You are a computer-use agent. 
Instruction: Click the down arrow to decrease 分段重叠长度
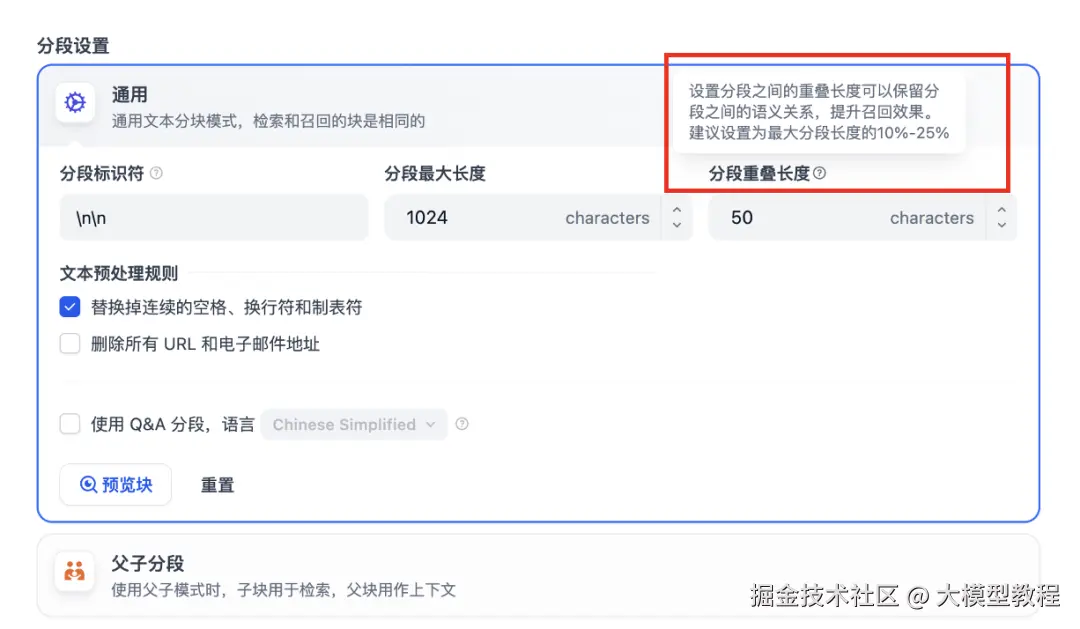coord(1000,225)
